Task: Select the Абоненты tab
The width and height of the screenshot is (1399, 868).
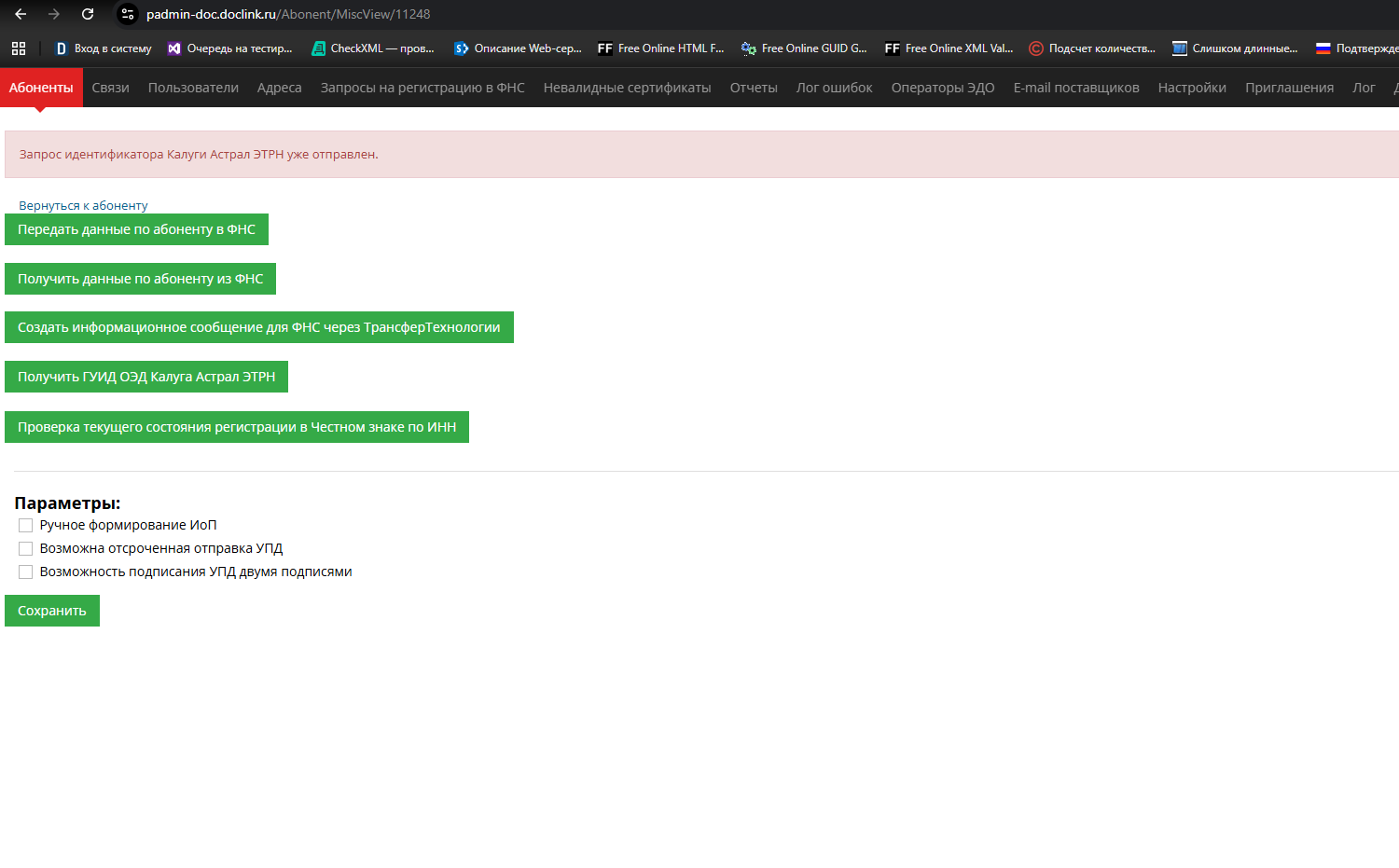Action: coord(41,88)
